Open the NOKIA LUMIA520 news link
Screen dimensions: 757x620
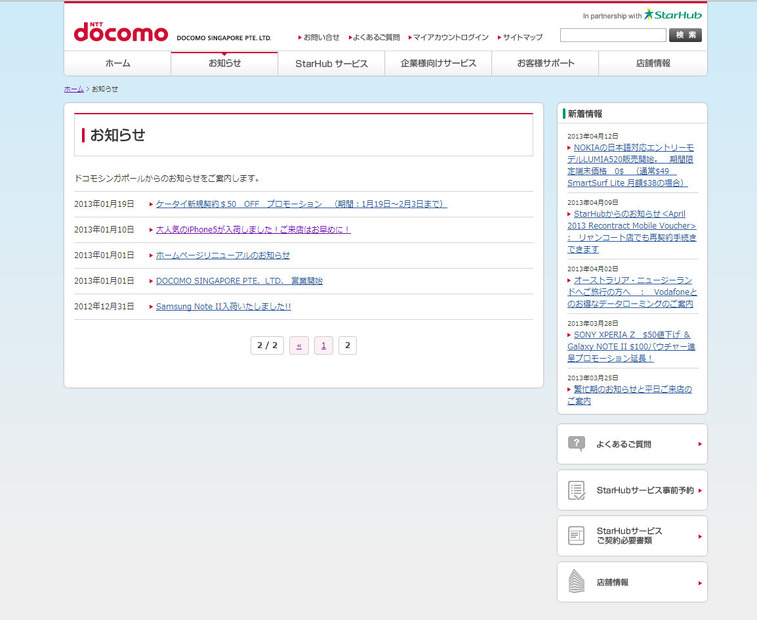click(x=631, y=165)
